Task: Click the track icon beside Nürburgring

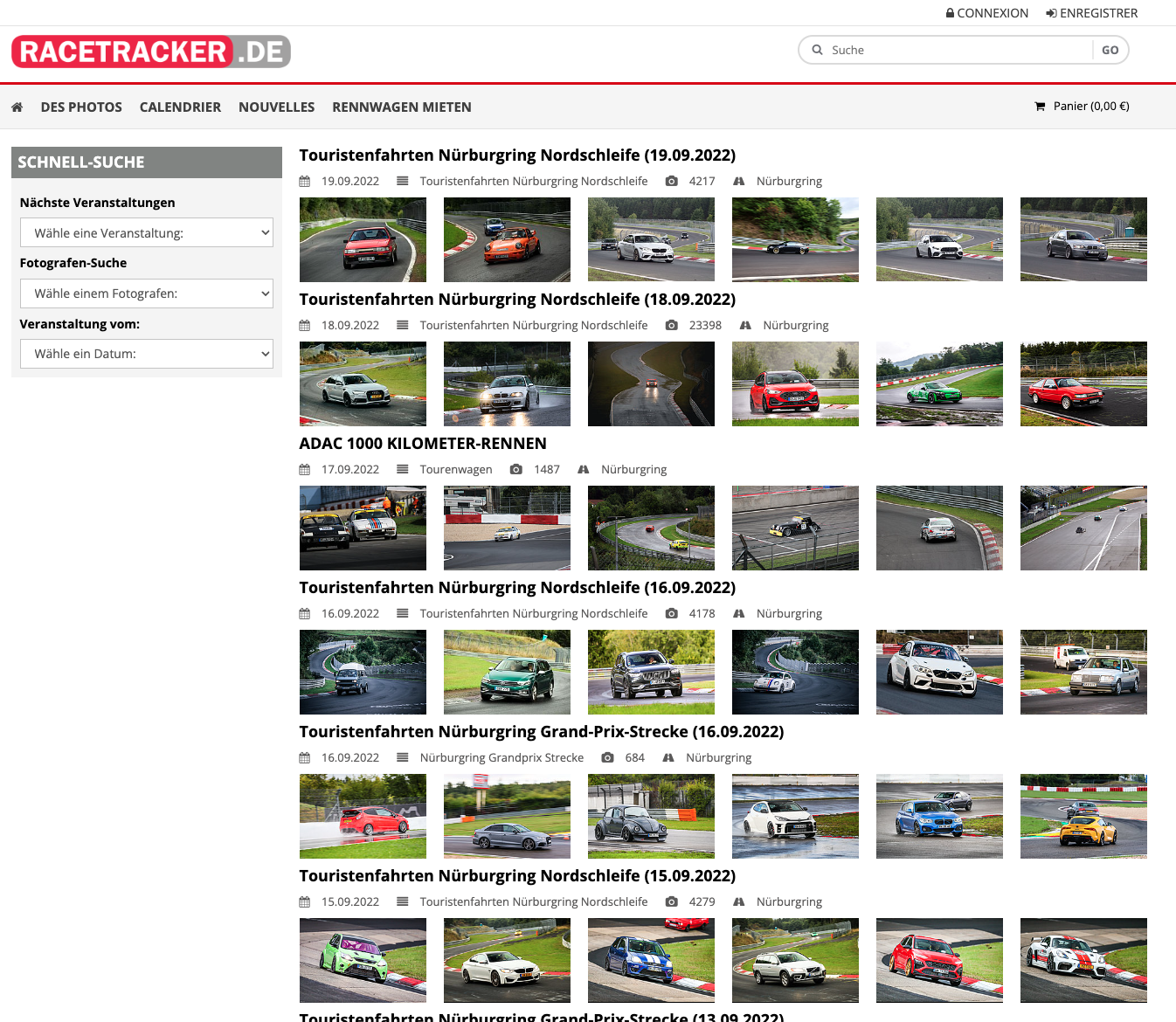Action: click(739, 181)
